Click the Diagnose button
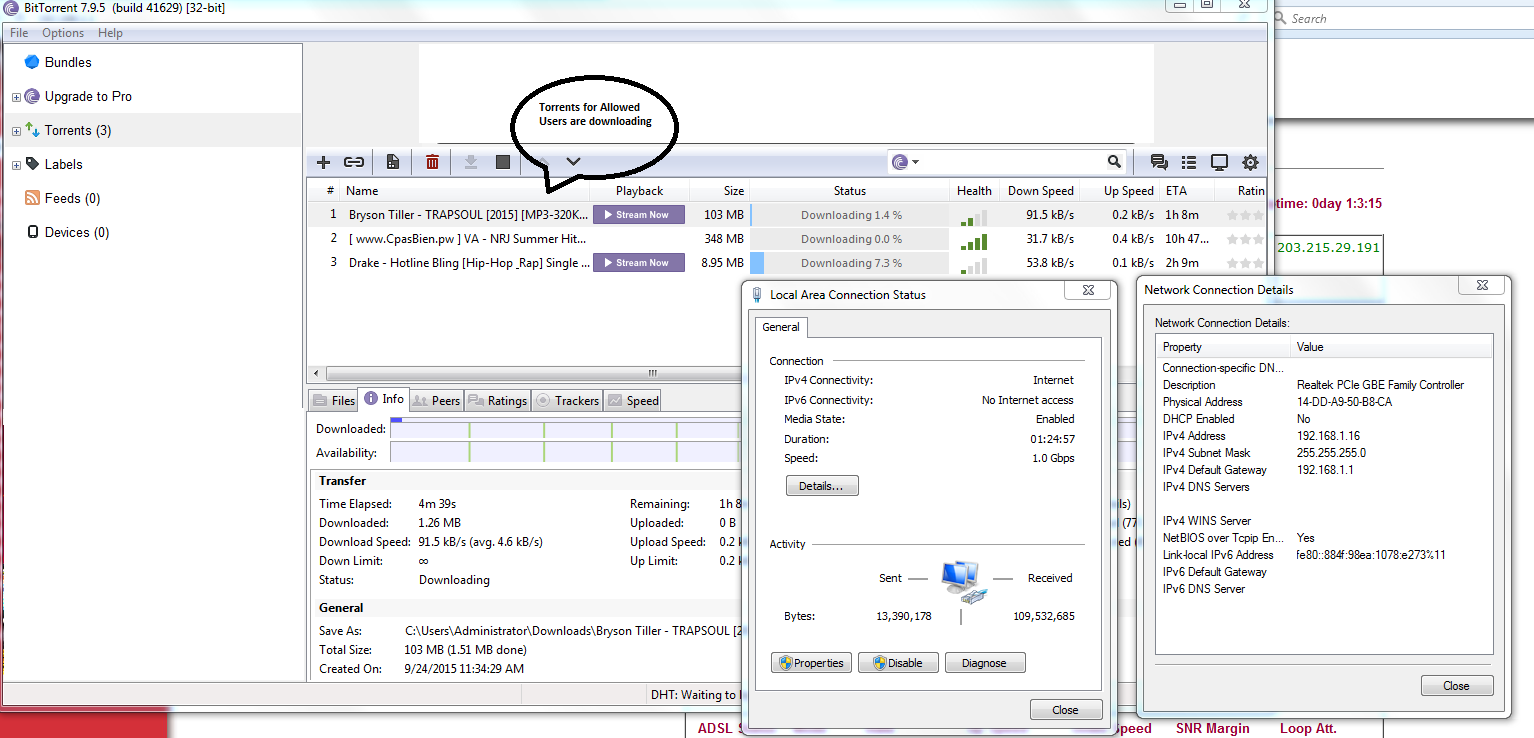1534x738 pixels. 985,663
